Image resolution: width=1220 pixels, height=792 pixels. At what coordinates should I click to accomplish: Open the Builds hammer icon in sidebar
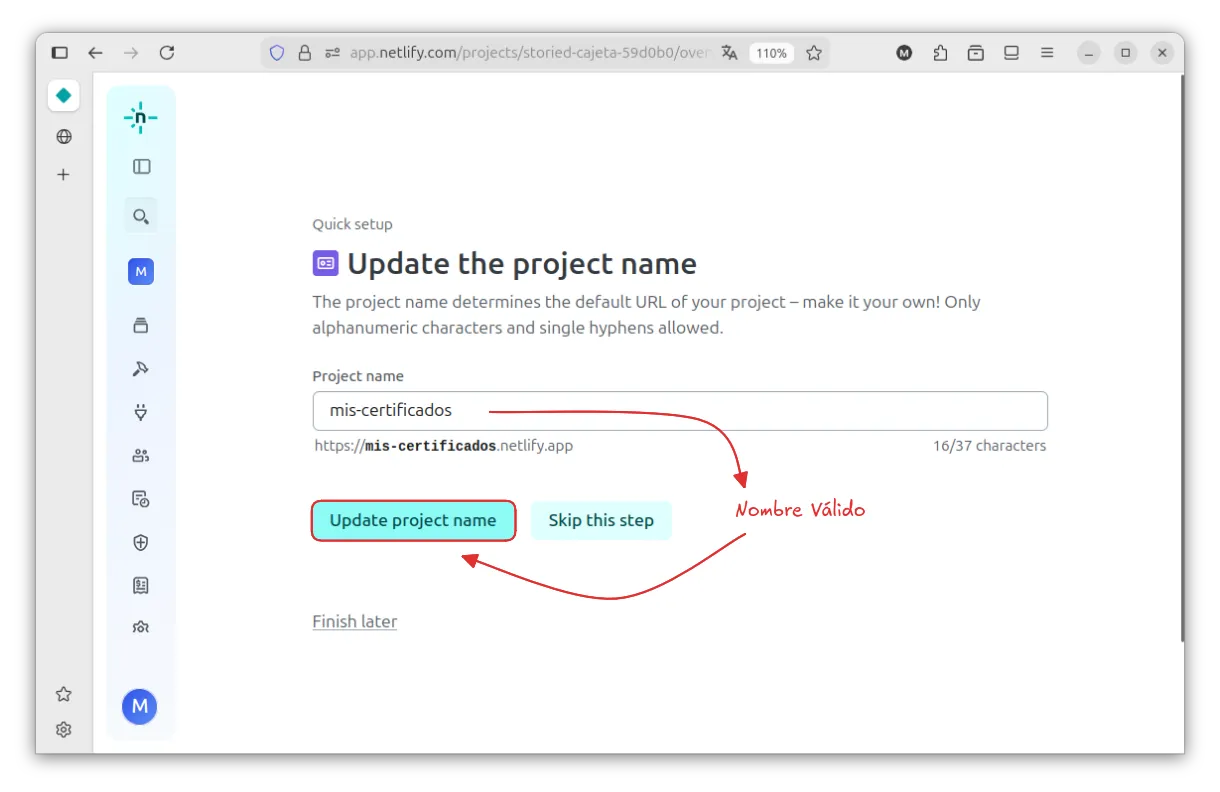(141, 369)
